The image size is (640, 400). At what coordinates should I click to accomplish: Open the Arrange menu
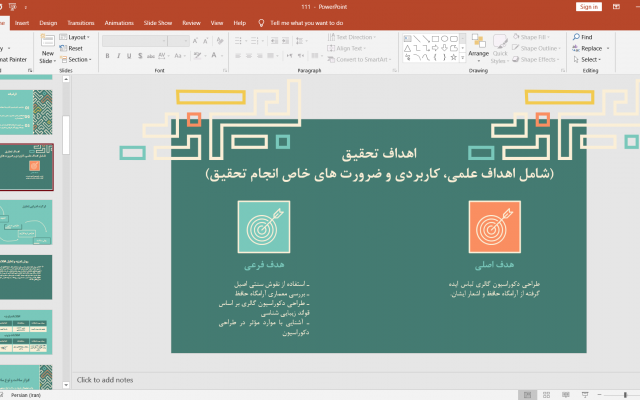coord(478,49)
